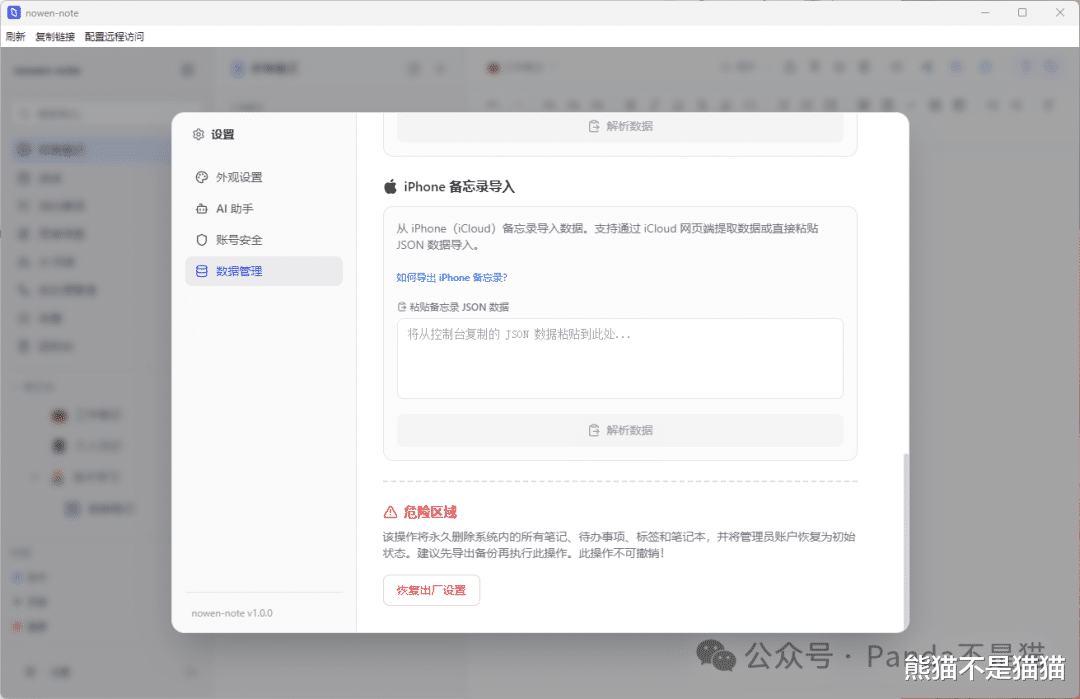Click the 复制链接 menu item

point(55,36)
